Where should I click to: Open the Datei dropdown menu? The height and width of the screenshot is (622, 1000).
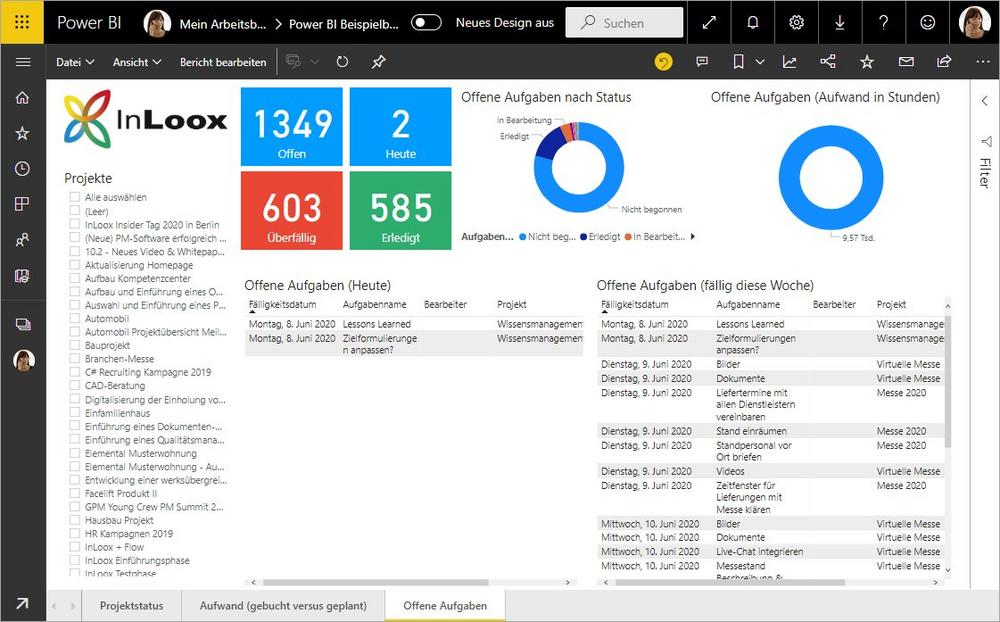tap(75, 62)
